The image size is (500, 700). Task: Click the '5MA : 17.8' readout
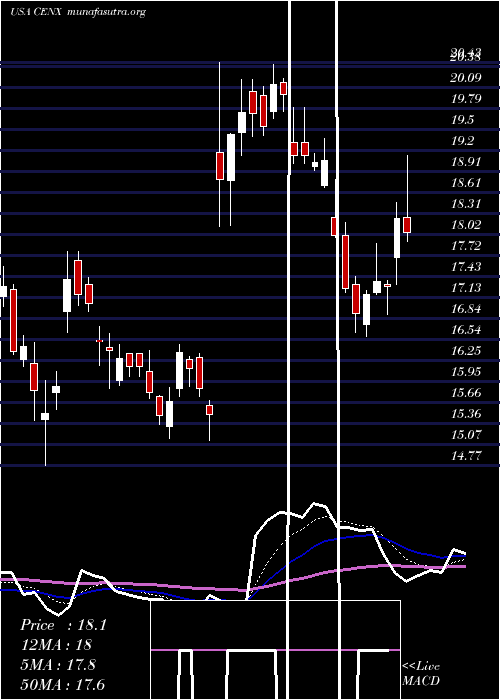click(x=58, y=665)
